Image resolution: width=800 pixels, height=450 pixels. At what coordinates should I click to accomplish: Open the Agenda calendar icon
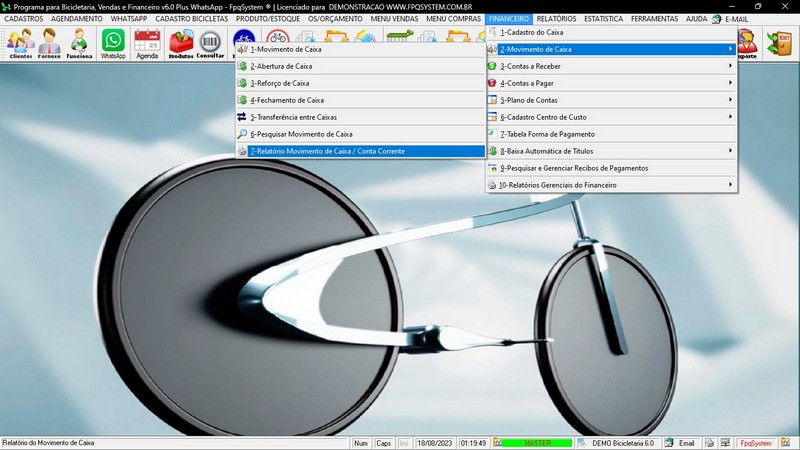pos(147,43)
